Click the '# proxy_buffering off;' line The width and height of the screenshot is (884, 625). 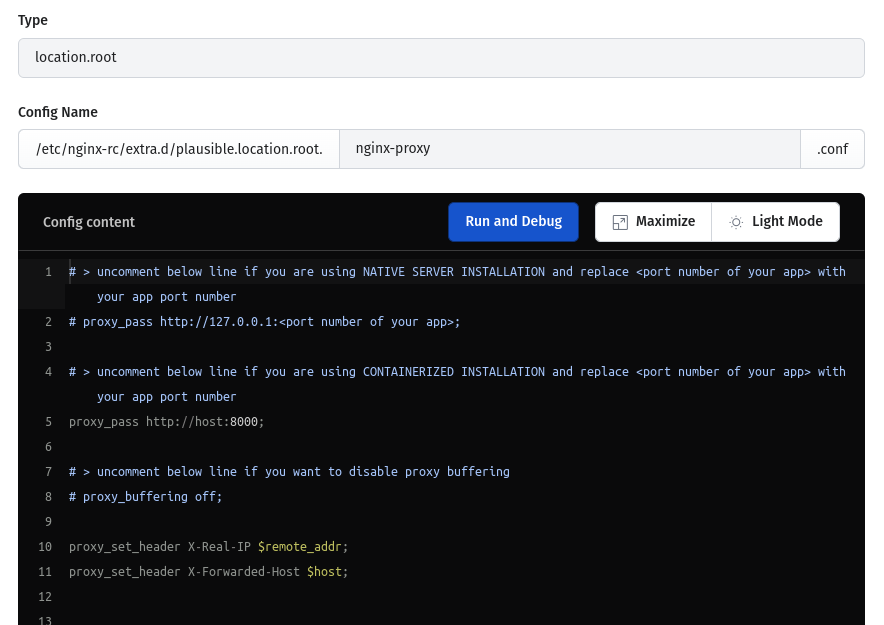tap(145, 497)
